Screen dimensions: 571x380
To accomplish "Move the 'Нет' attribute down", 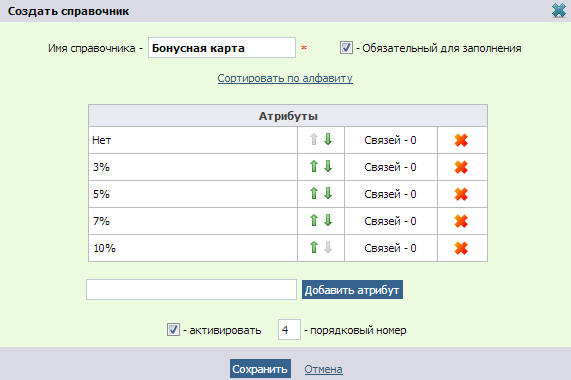I will click(x=328, y=139).
